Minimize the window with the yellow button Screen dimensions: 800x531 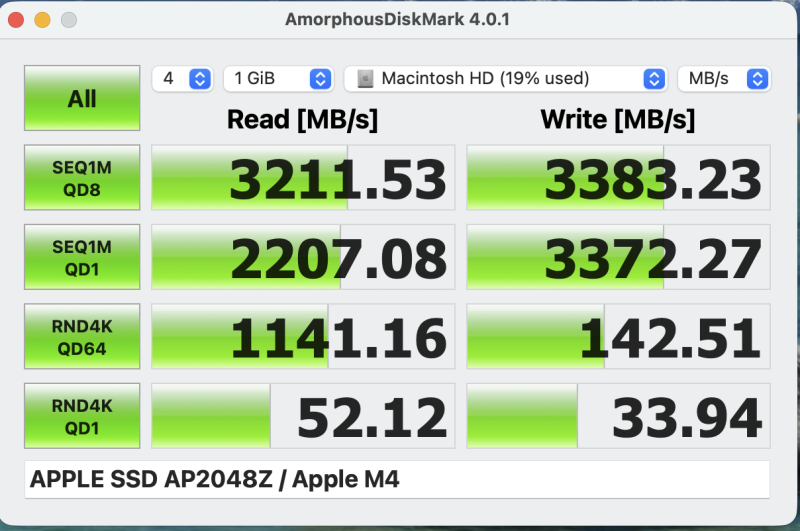click(x=42, y=20)
